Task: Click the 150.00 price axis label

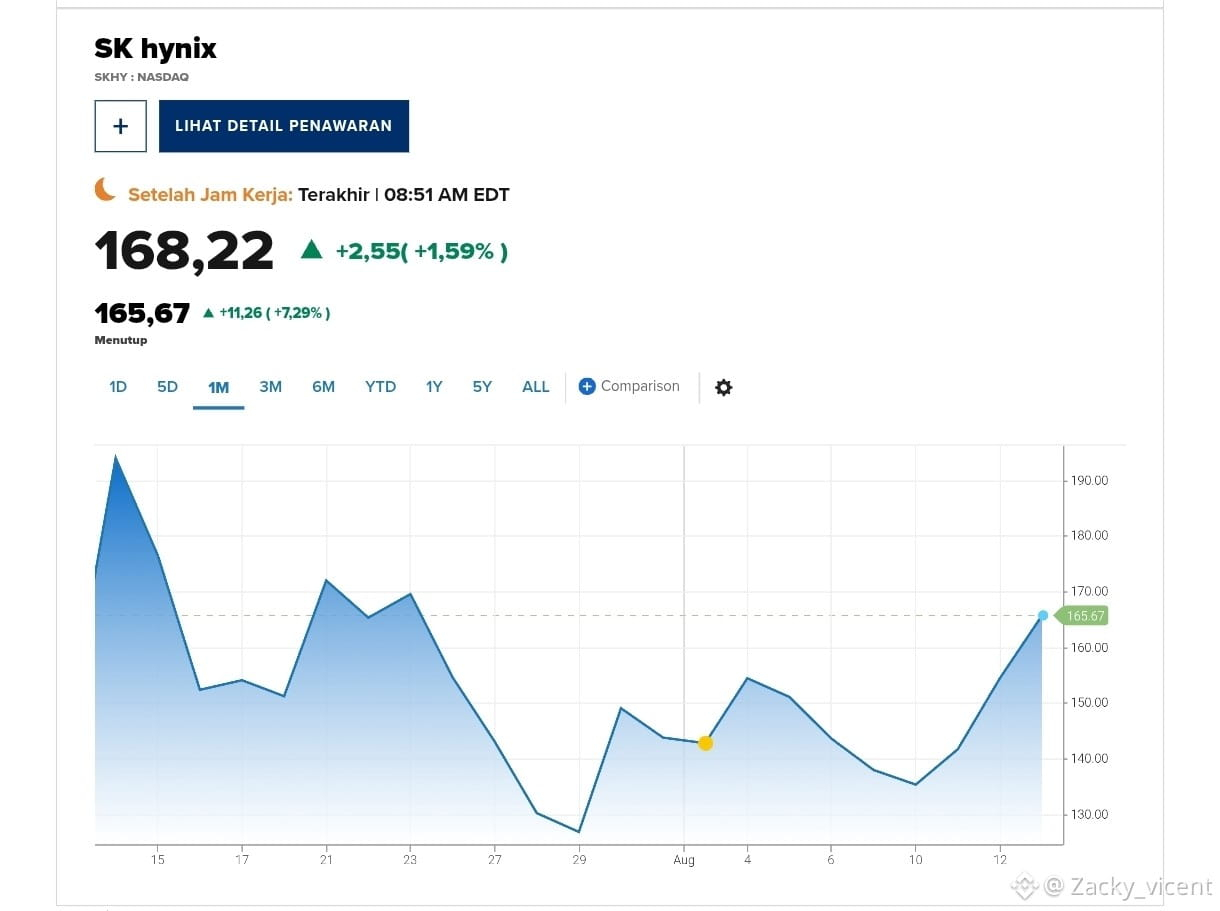Action: [x=1089, y=703]
